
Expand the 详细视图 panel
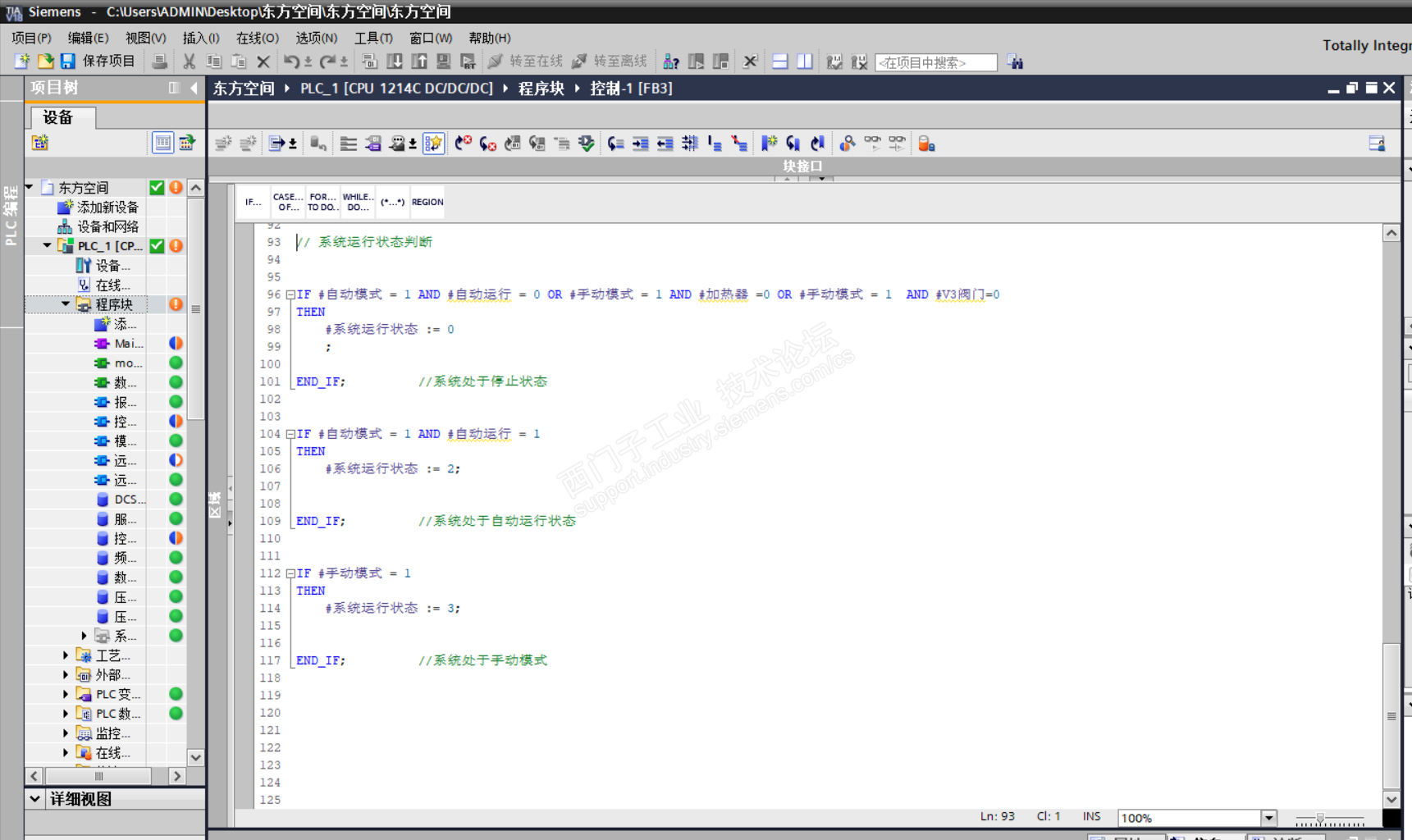34,798
